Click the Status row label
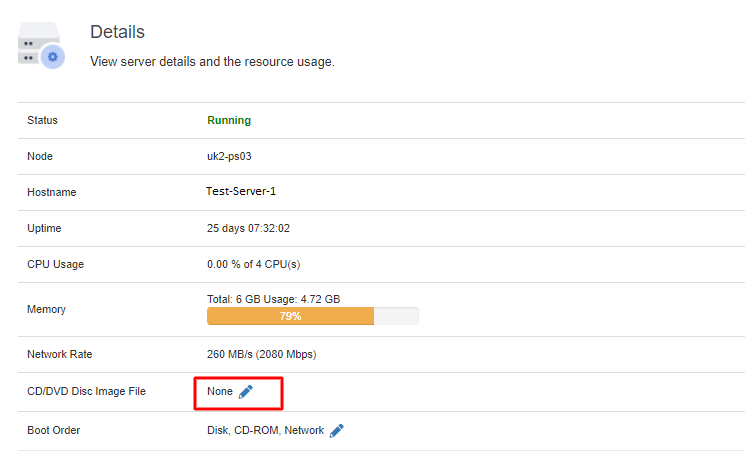 tap(42, 120)
